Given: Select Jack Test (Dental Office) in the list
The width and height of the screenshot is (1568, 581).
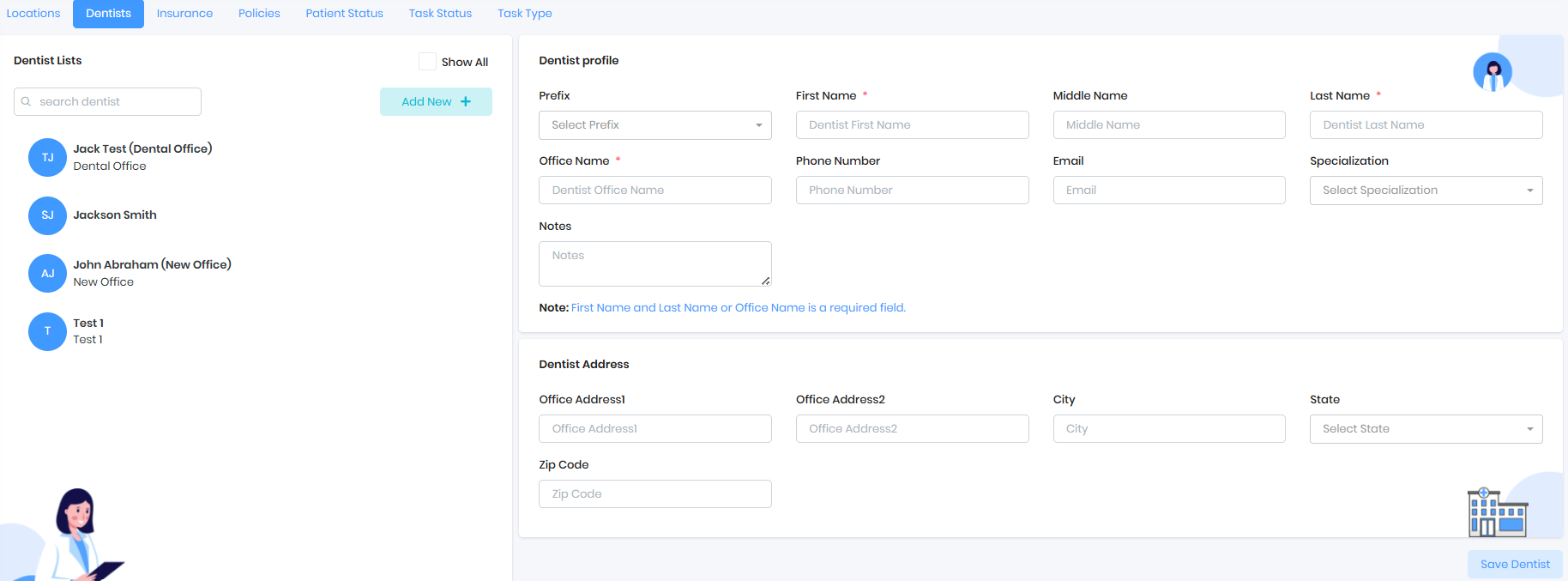Looking at the screenshot, I should [x=142, y=148].
